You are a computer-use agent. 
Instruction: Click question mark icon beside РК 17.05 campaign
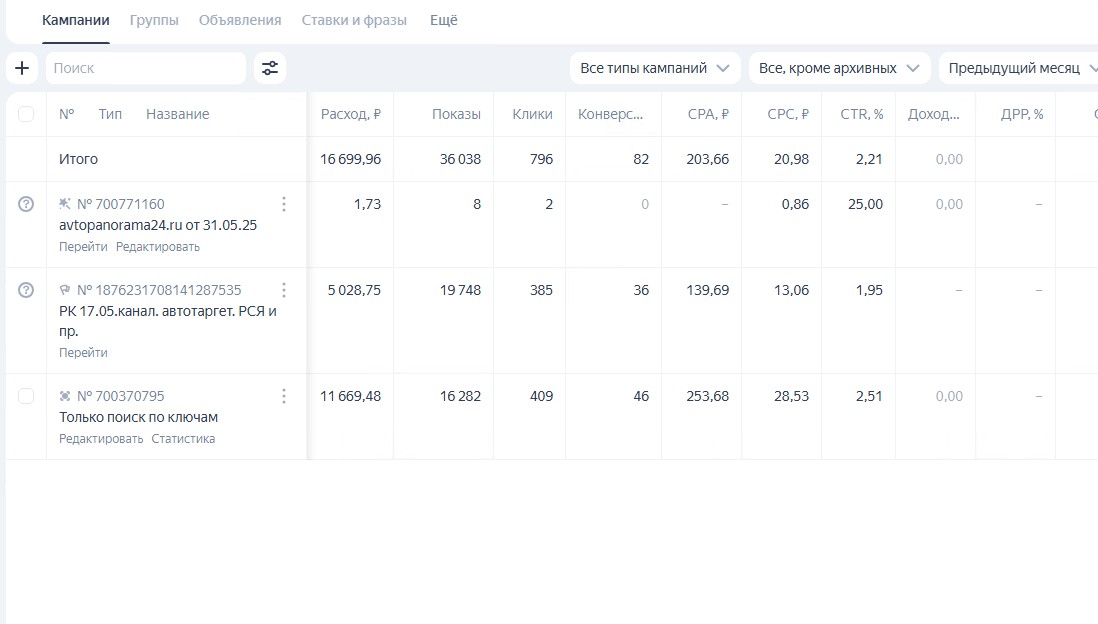click(x=26, y=290)
